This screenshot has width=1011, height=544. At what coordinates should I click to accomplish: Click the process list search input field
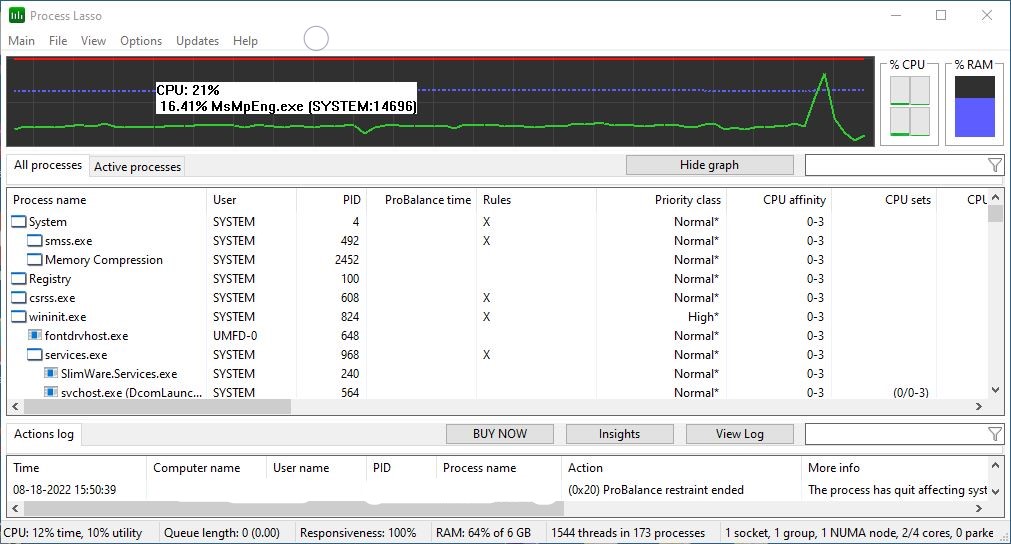[896, 165]
